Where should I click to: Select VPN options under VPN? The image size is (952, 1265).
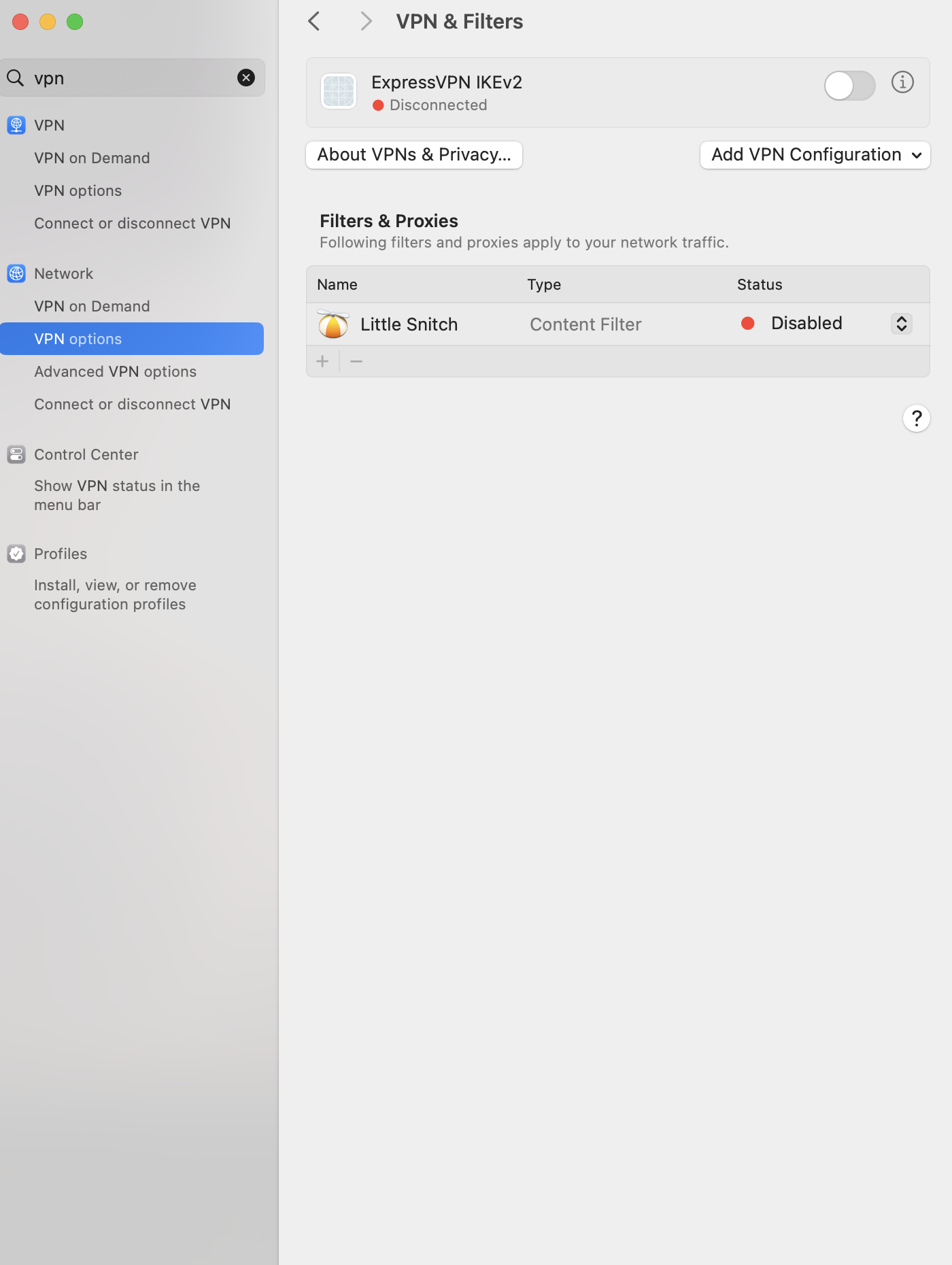pos(78,190)
